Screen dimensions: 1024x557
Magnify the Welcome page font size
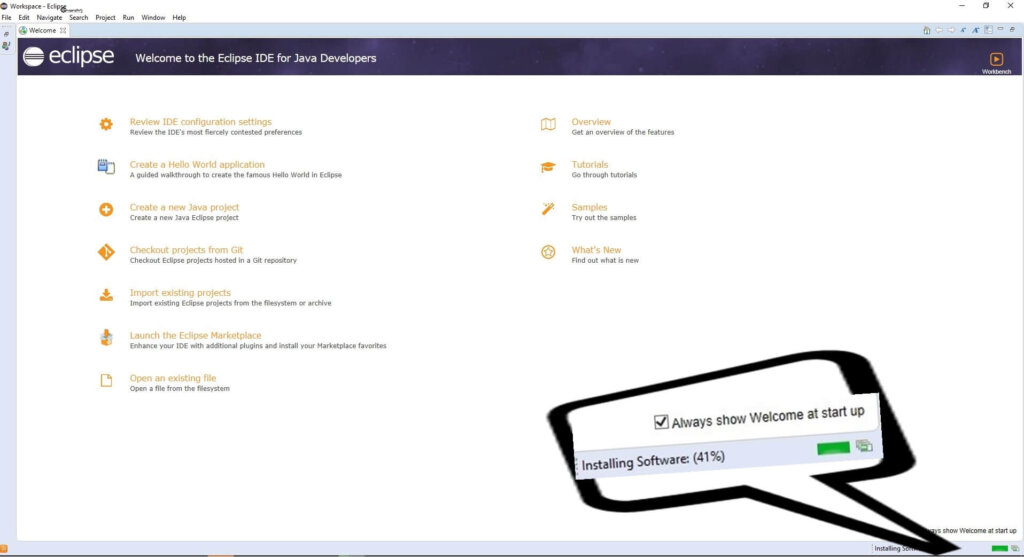click(x=976, y=30)
